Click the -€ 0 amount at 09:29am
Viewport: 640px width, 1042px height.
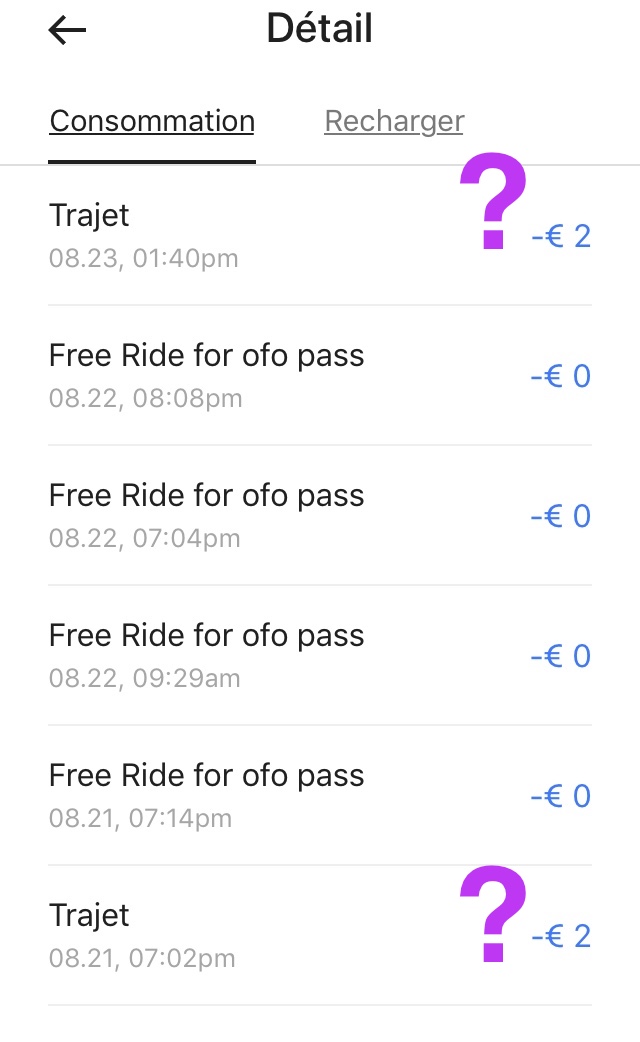point(561,656)
